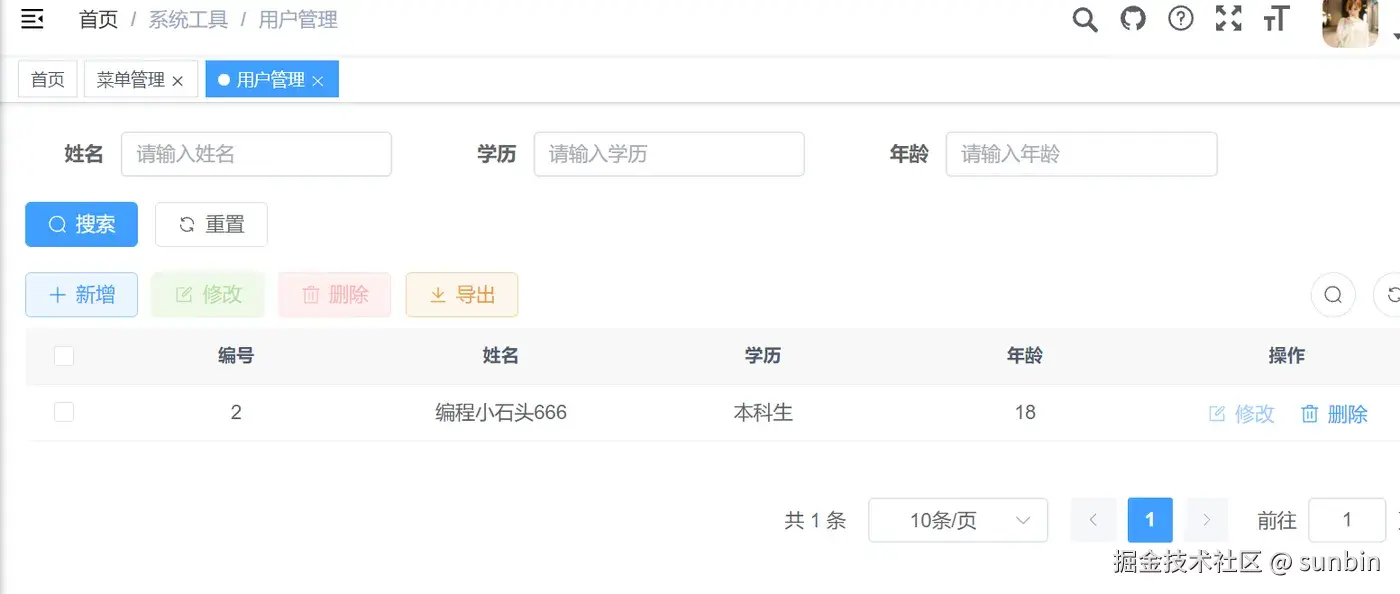Click the help question mark icon
The width and height of the screenshot is (1400, 594).
pyautogui.click(x=1181, y=19)
